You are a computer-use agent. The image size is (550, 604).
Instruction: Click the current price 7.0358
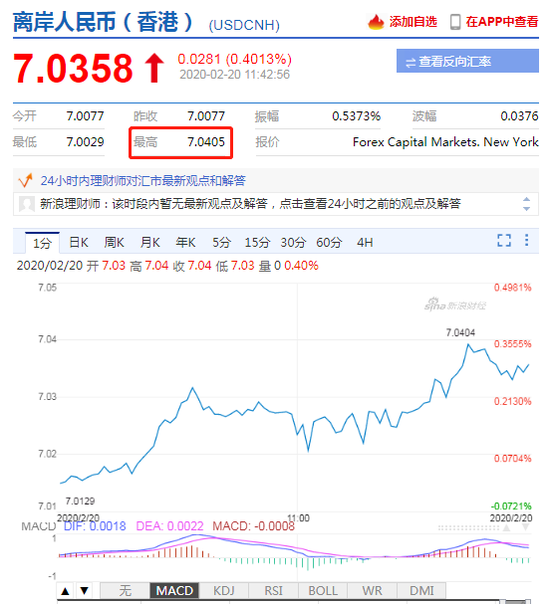(x=73, y=69)
